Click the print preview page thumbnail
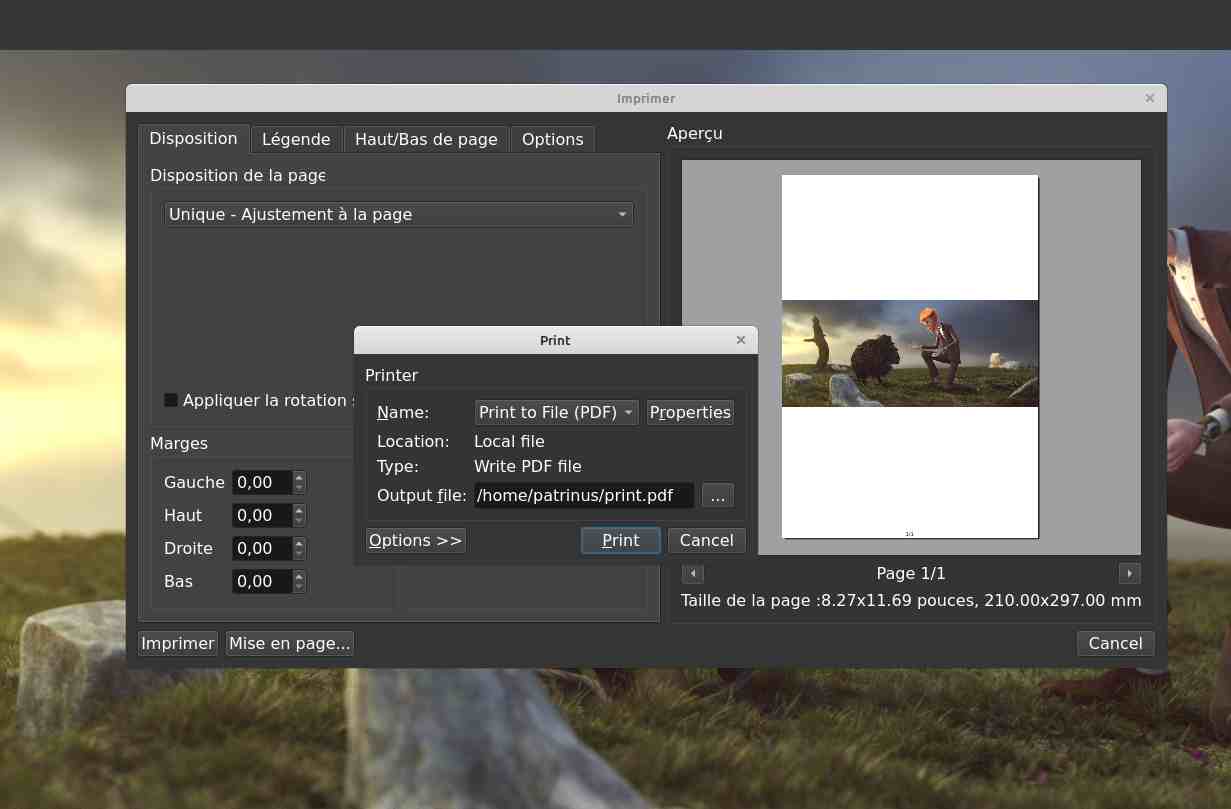1231x809 pixels. [910, 357]
